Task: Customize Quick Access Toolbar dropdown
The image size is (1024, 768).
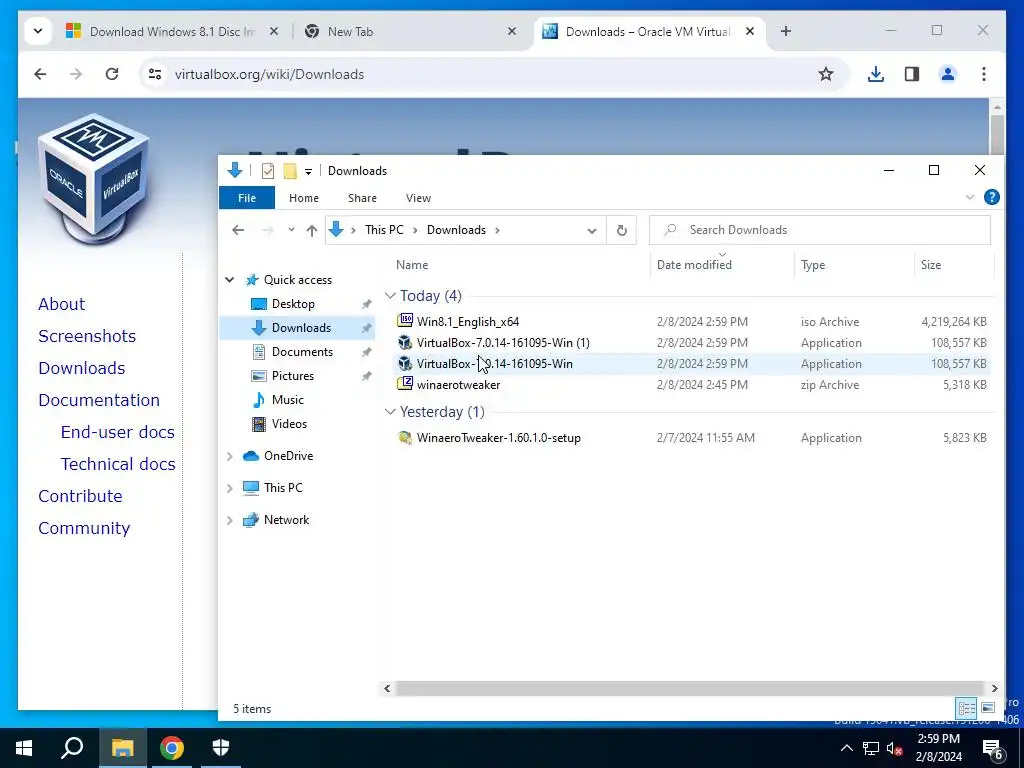Action: tap(308, 172)
